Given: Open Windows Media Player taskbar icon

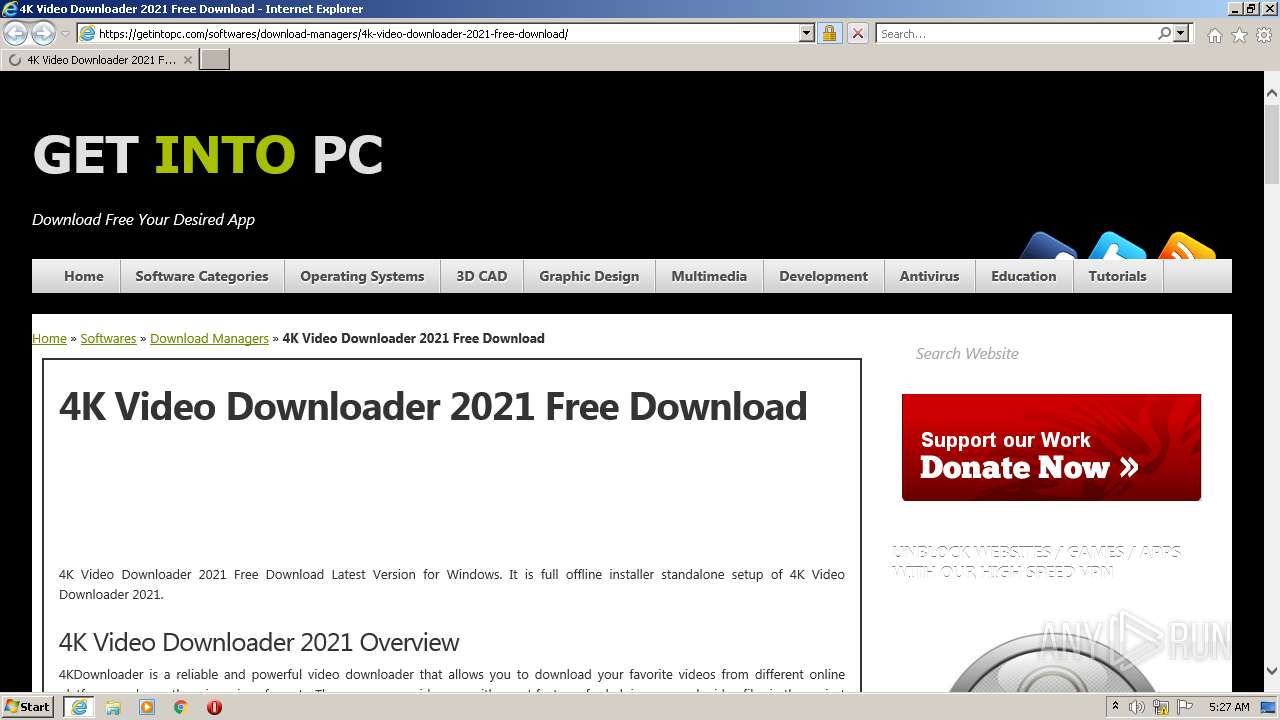Looking at the screenshot, I should (x=147, y=707).
